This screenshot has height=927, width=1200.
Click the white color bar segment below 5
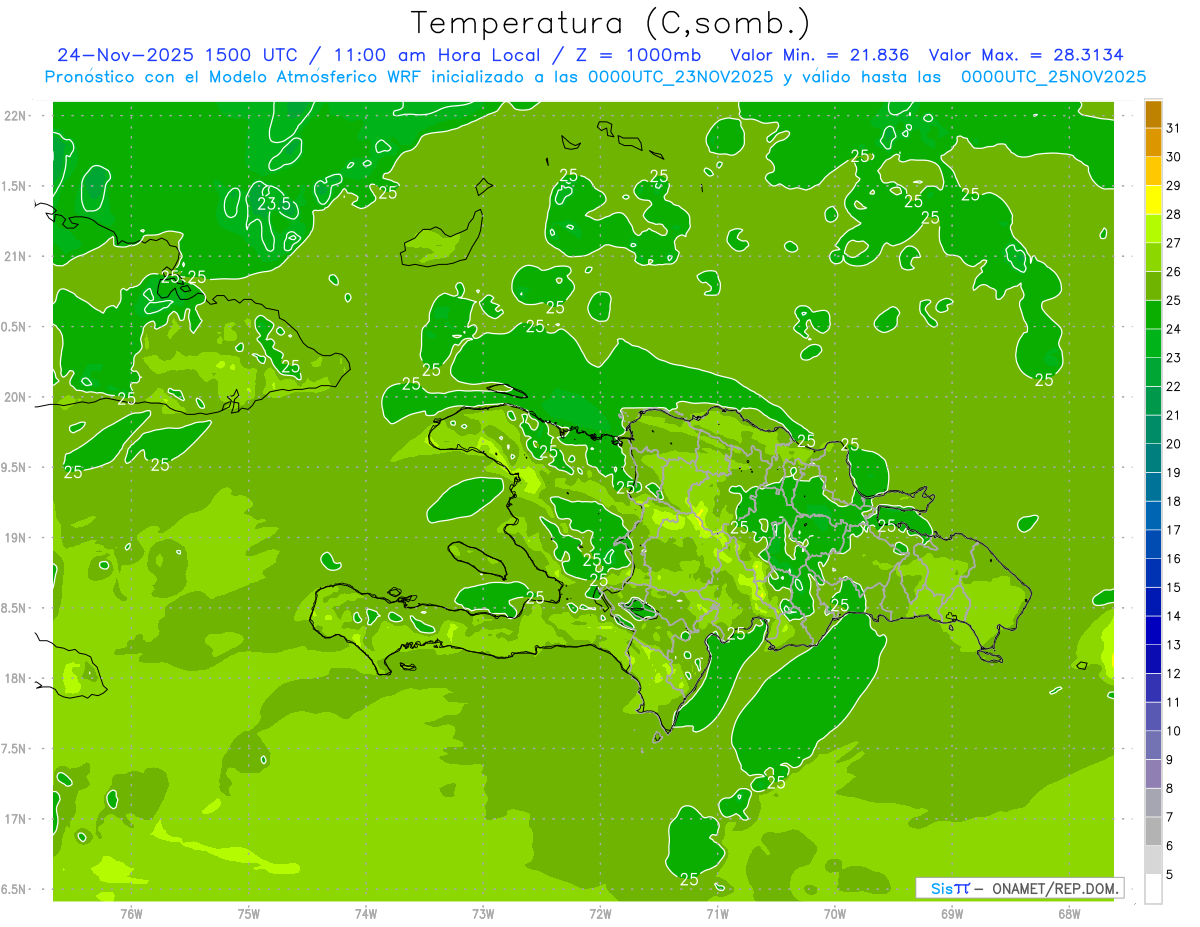pos(1153,889)
